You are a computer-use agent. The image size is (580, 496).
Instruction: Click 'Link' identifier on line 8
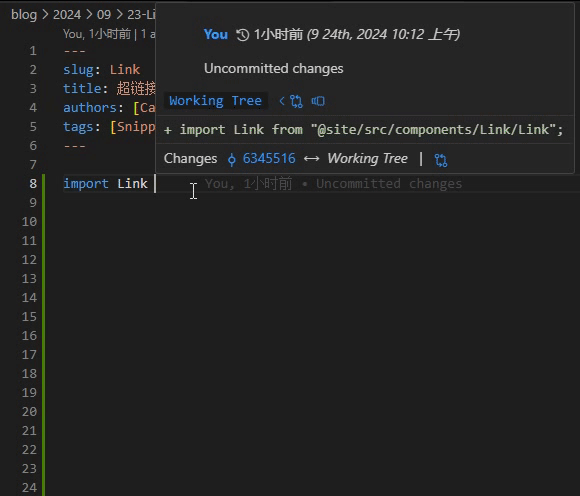132,184
